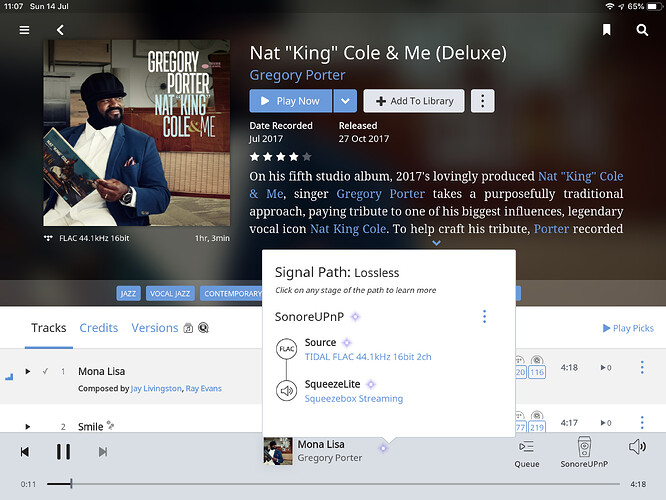The height and width of the screenshot is (500, 666).
Task: Select the JAZZ genre tag
Action: (x=129, y=294)
